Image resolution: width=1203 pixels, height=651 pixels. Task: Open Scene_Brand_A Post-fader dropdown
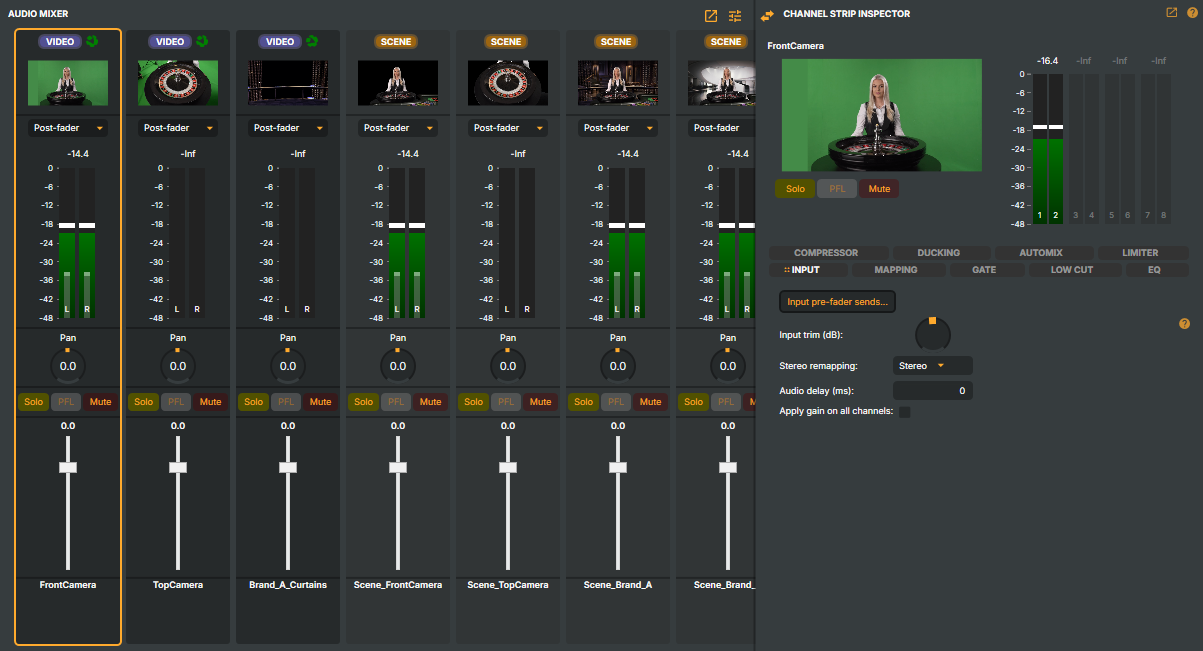tap(618, 128)
